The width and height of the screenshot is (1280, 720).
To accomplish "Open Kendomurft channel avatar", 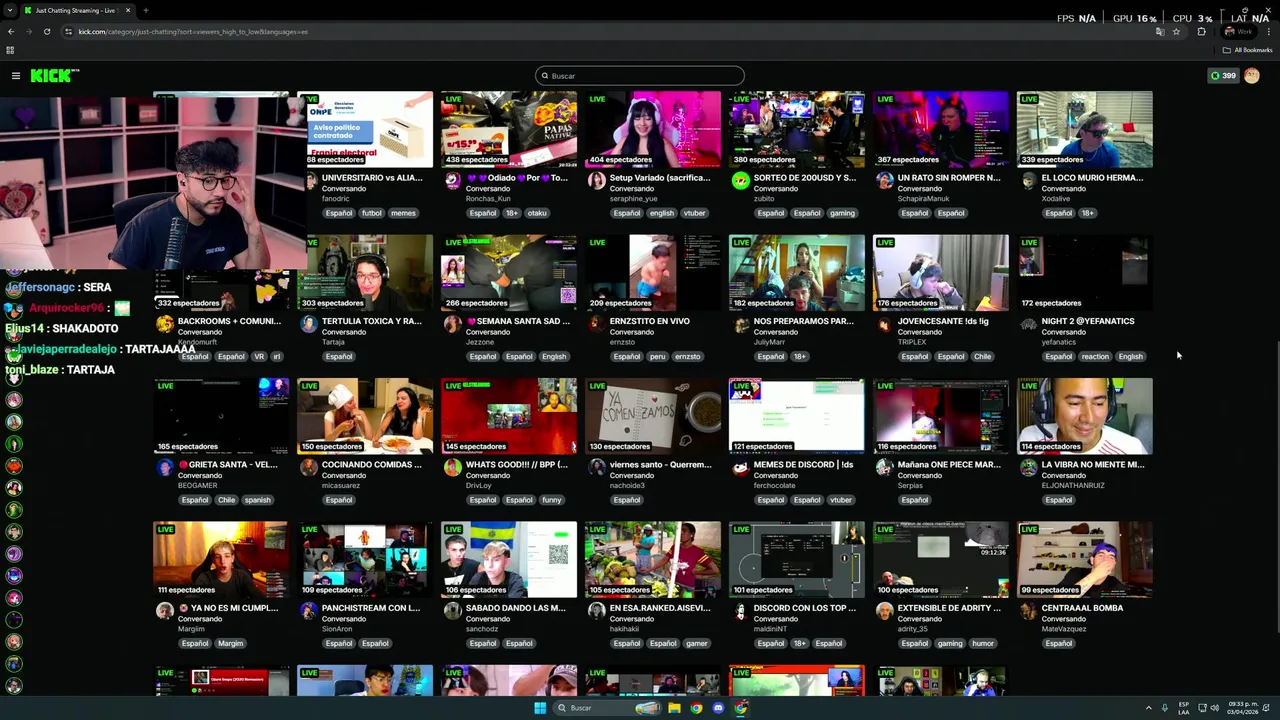I will [165, 324].
